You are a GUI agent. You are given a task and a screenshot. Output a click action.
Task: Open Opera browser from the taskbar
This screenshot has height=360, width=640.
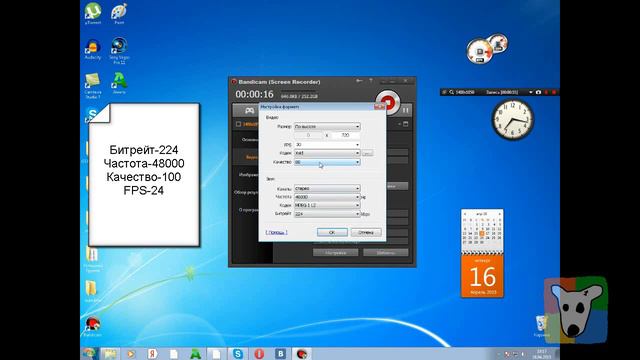[259, 354]
